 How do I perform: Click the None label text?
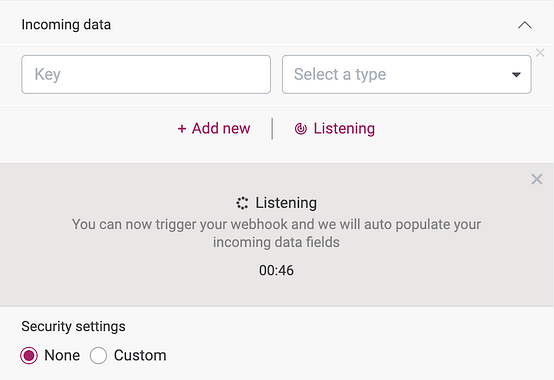coord(62,355)
